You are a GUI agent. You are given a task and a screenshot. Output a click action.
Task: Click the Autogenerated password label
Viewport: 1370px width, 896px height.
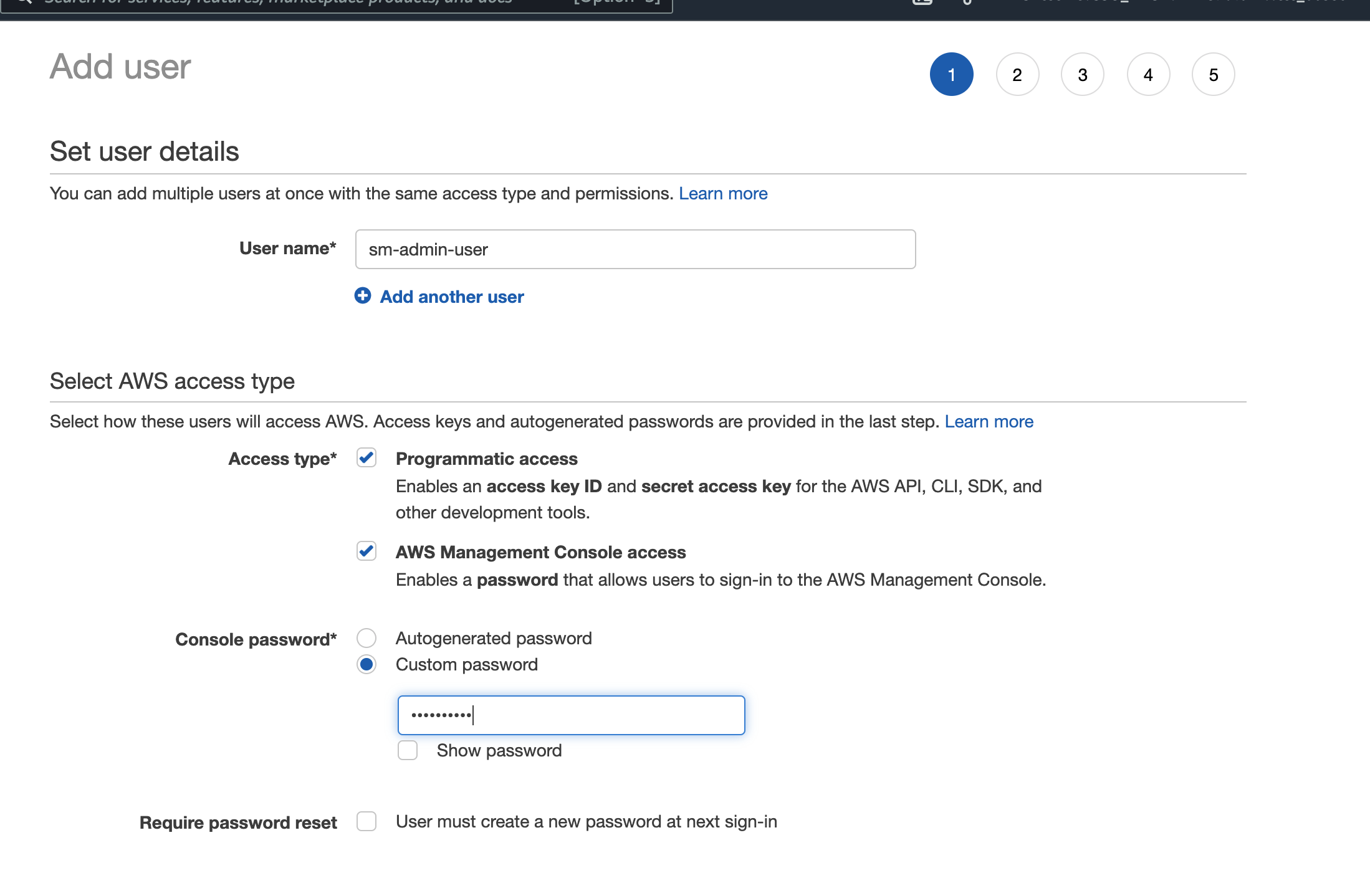click(494, 639)
